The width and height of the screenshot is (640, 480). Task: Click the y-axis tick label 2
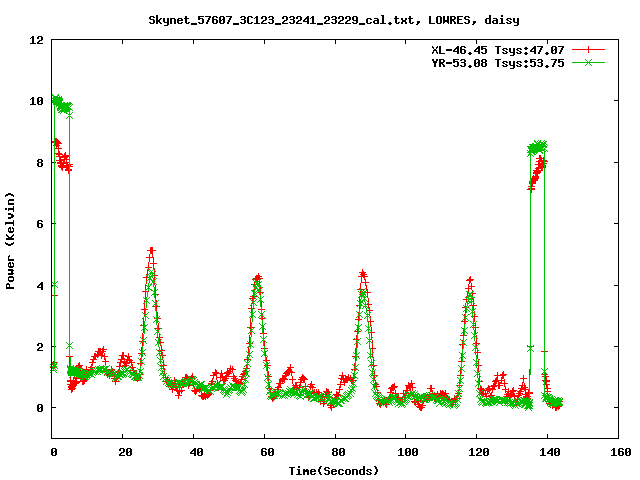(40, 347)
